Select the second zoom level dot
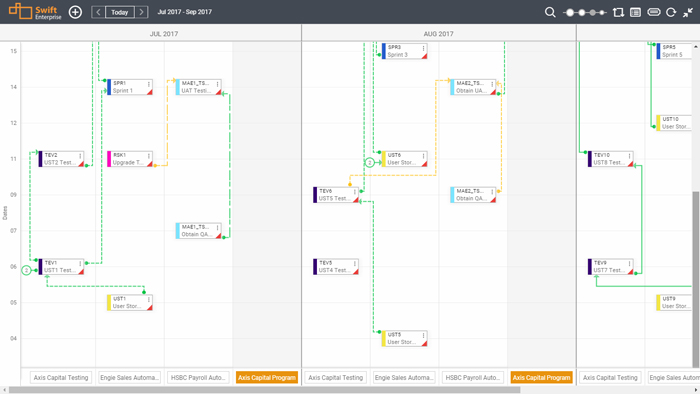The image size is (700, 394). 582,12
